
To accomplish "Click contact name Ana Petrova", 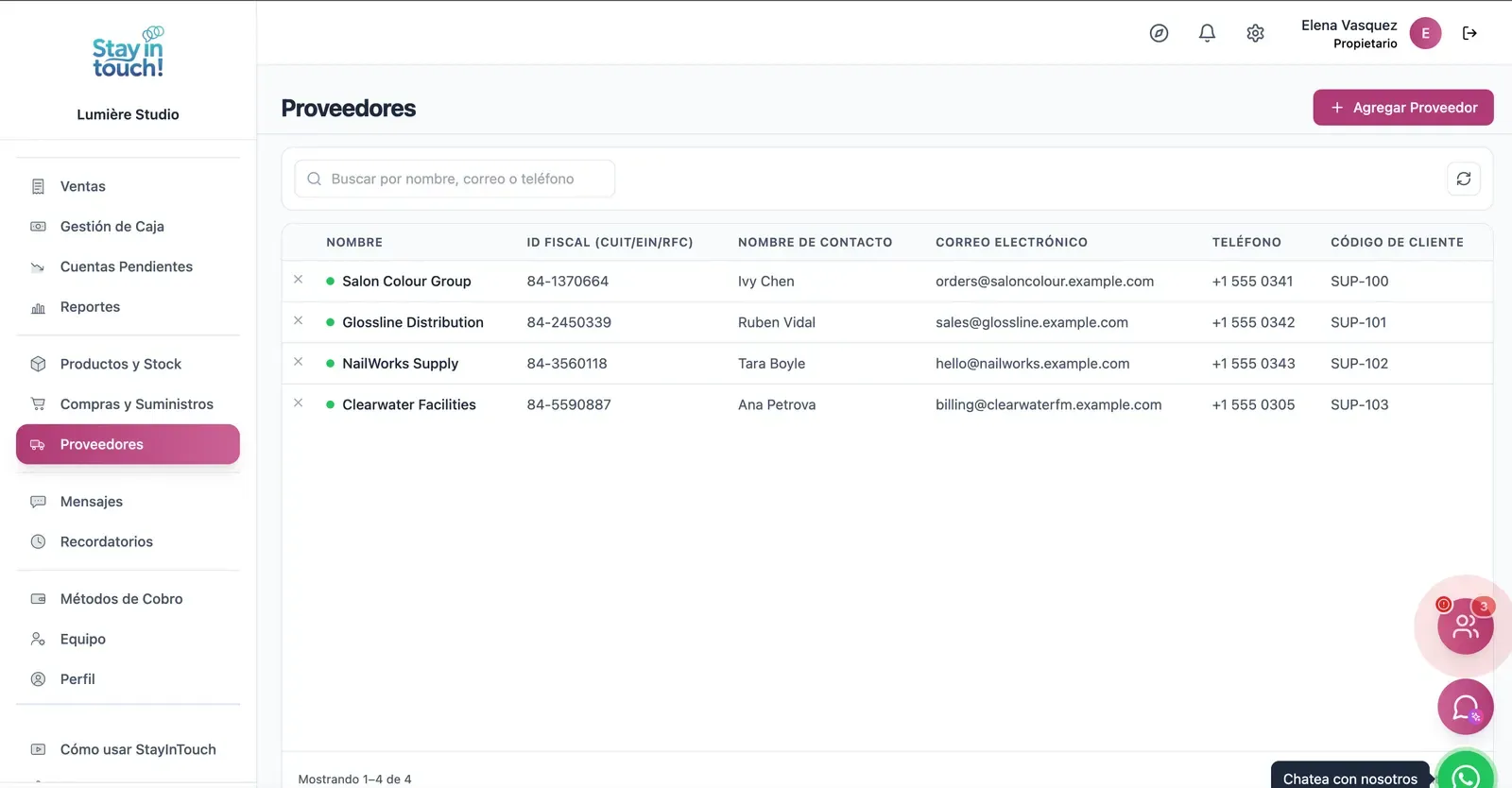I will click(777, 404).
